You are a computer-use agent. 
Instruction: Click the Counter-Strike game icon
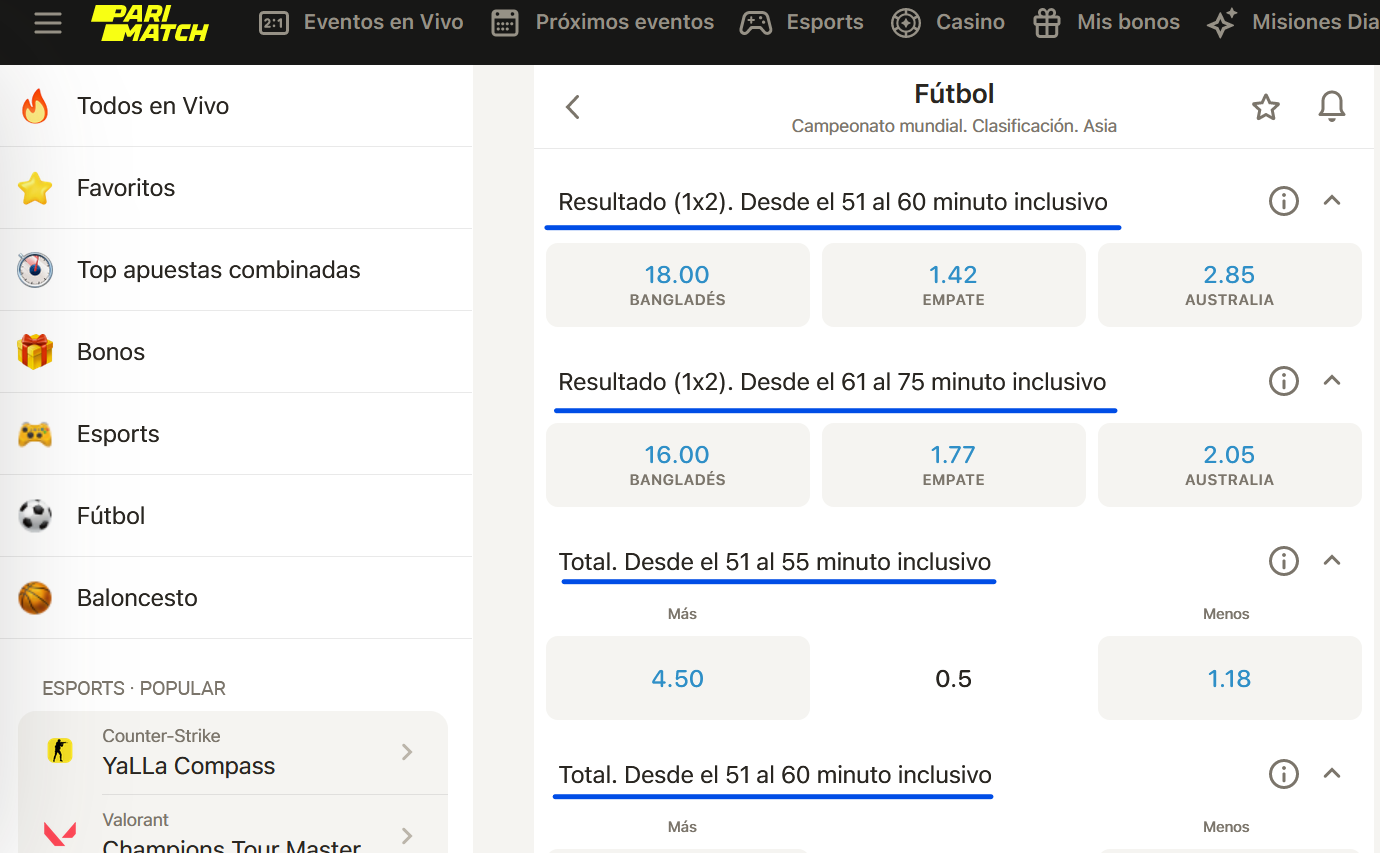(60, 750)
